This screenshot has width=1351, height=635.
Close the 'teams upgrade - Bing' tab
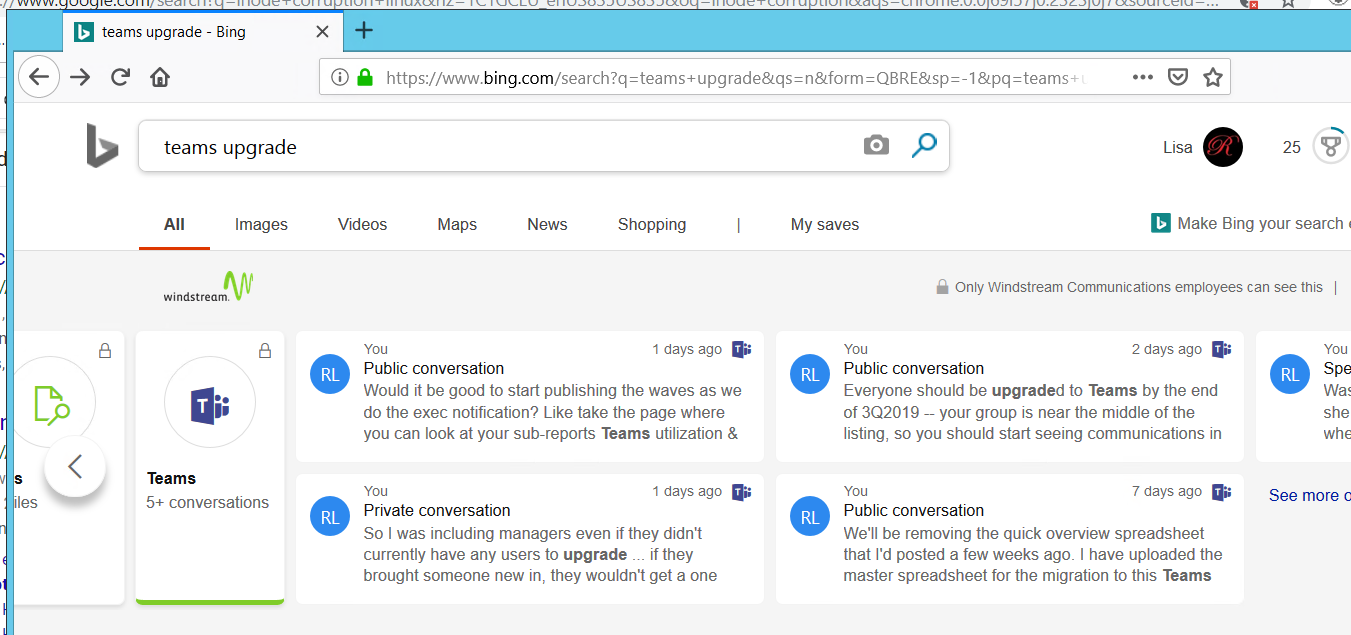click(322, 32)
